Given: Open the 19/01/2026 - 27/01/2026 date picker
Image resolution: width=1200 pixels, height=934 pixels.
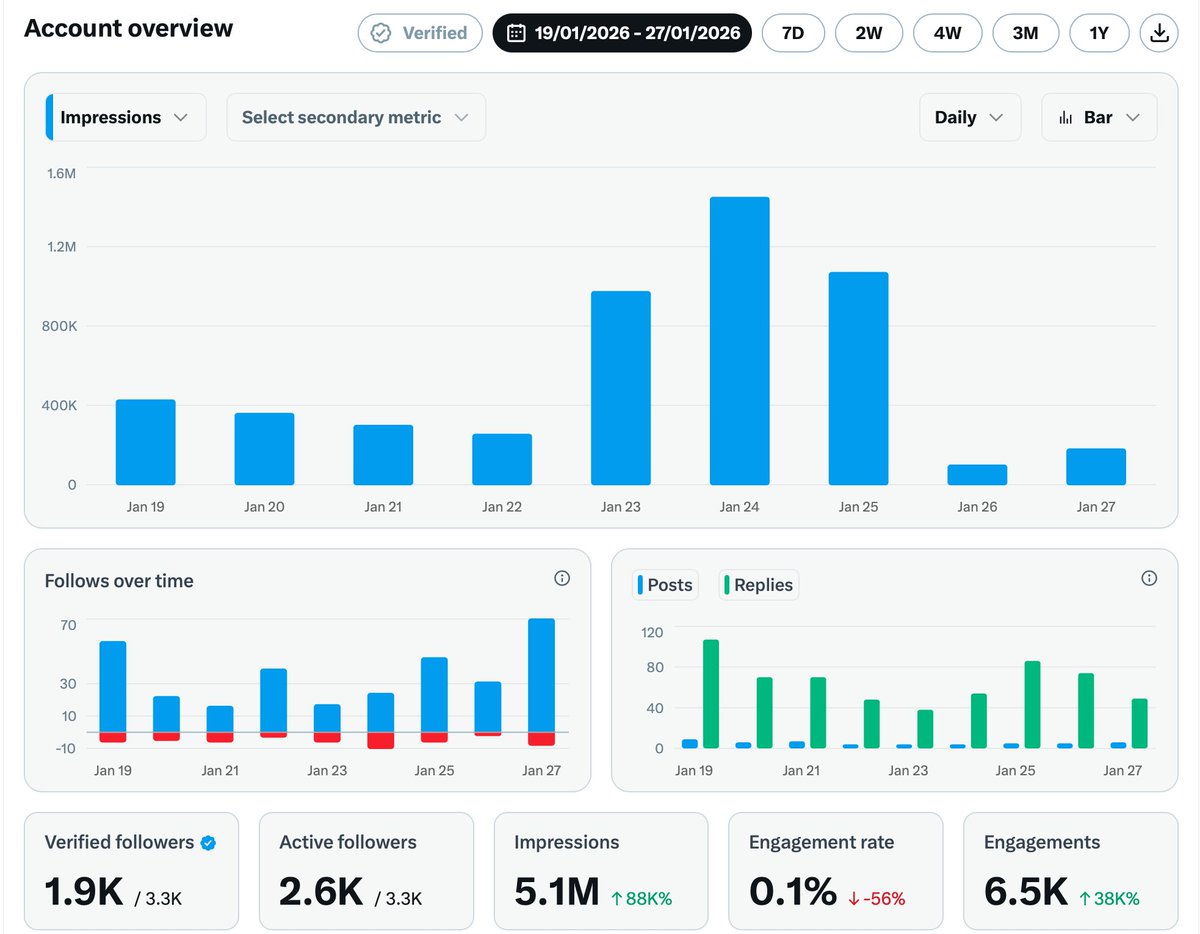Looking at the screenshot, I should pos(622,33).
